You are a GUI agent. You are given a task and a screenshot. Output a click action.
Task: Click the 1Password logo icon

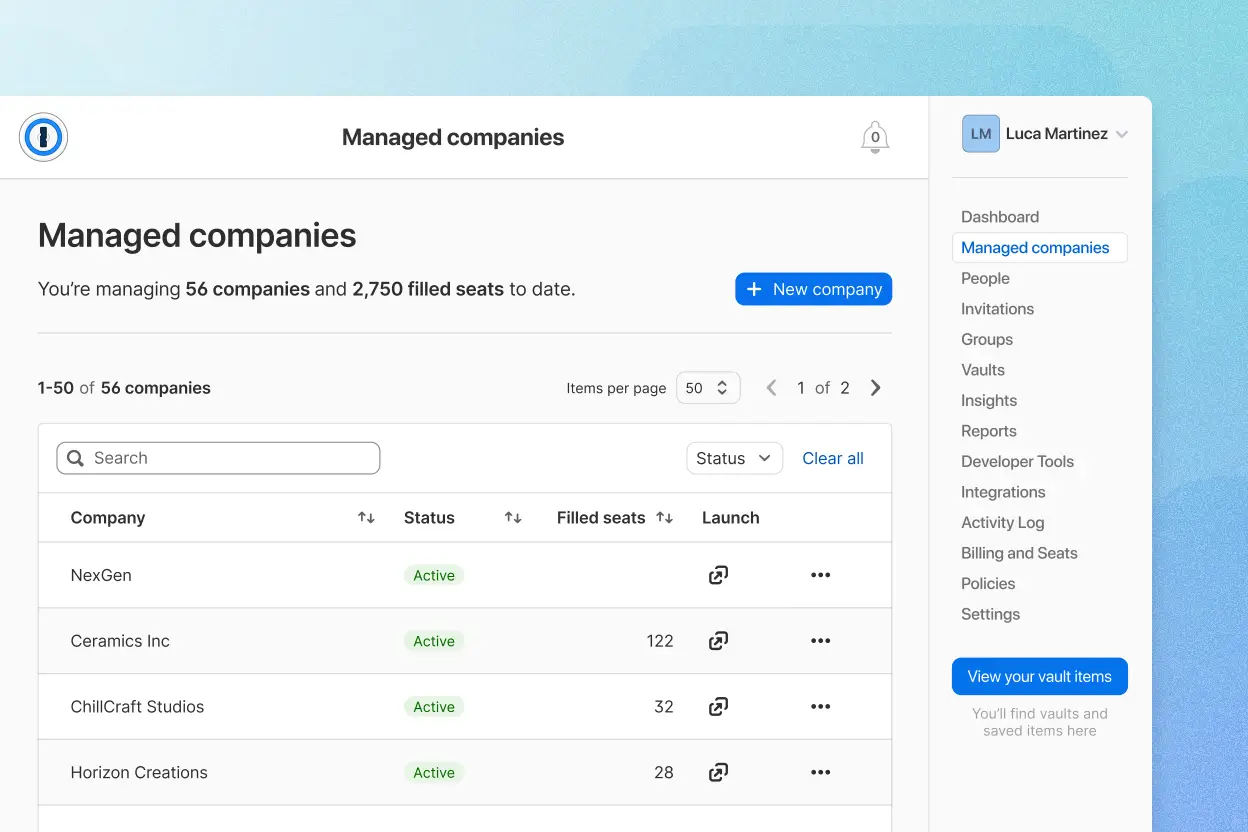(43, 137)
